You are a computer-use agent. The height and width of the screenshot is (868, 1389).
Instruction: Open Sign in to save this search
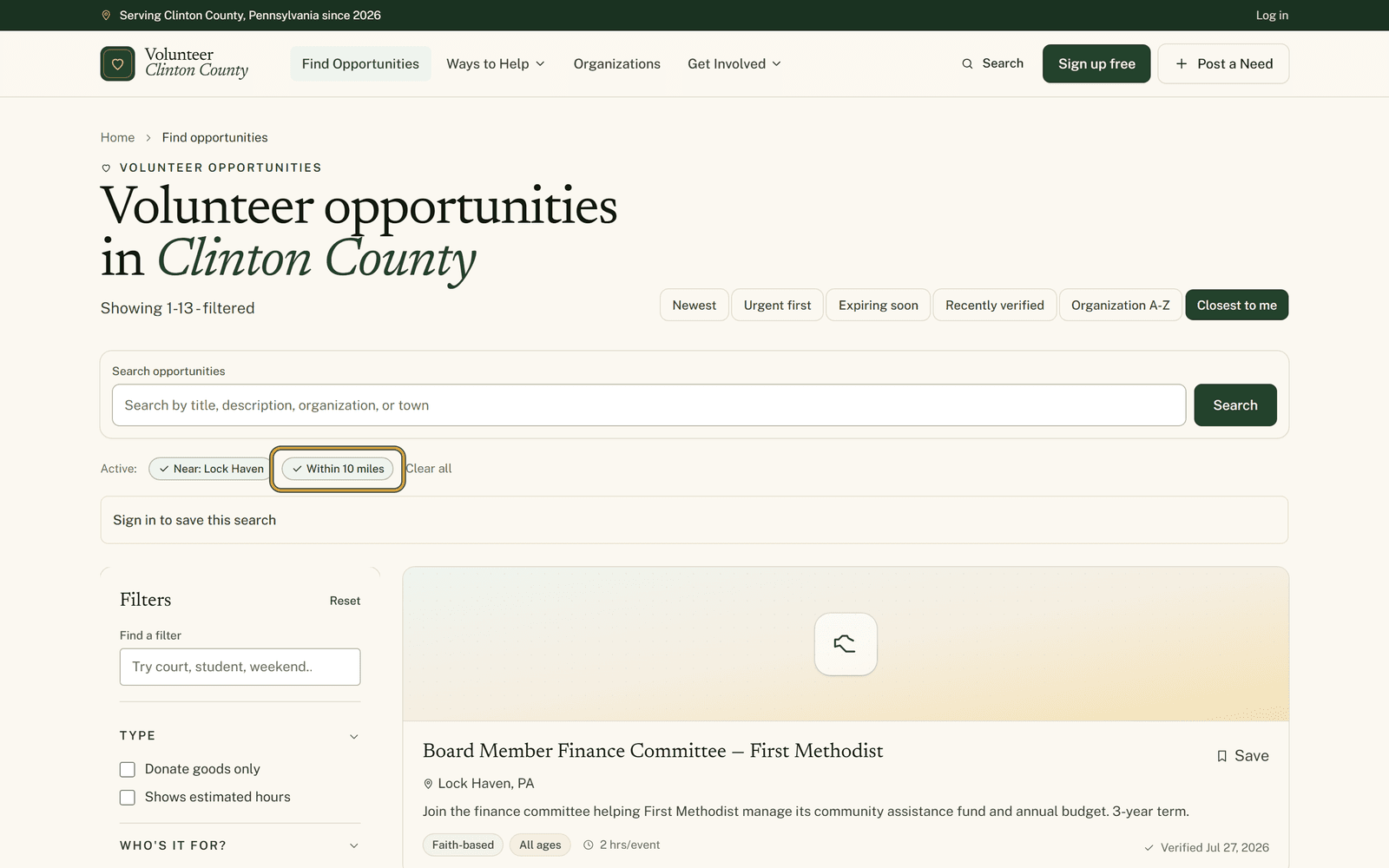pyautogui.click(x=194, y=520)
